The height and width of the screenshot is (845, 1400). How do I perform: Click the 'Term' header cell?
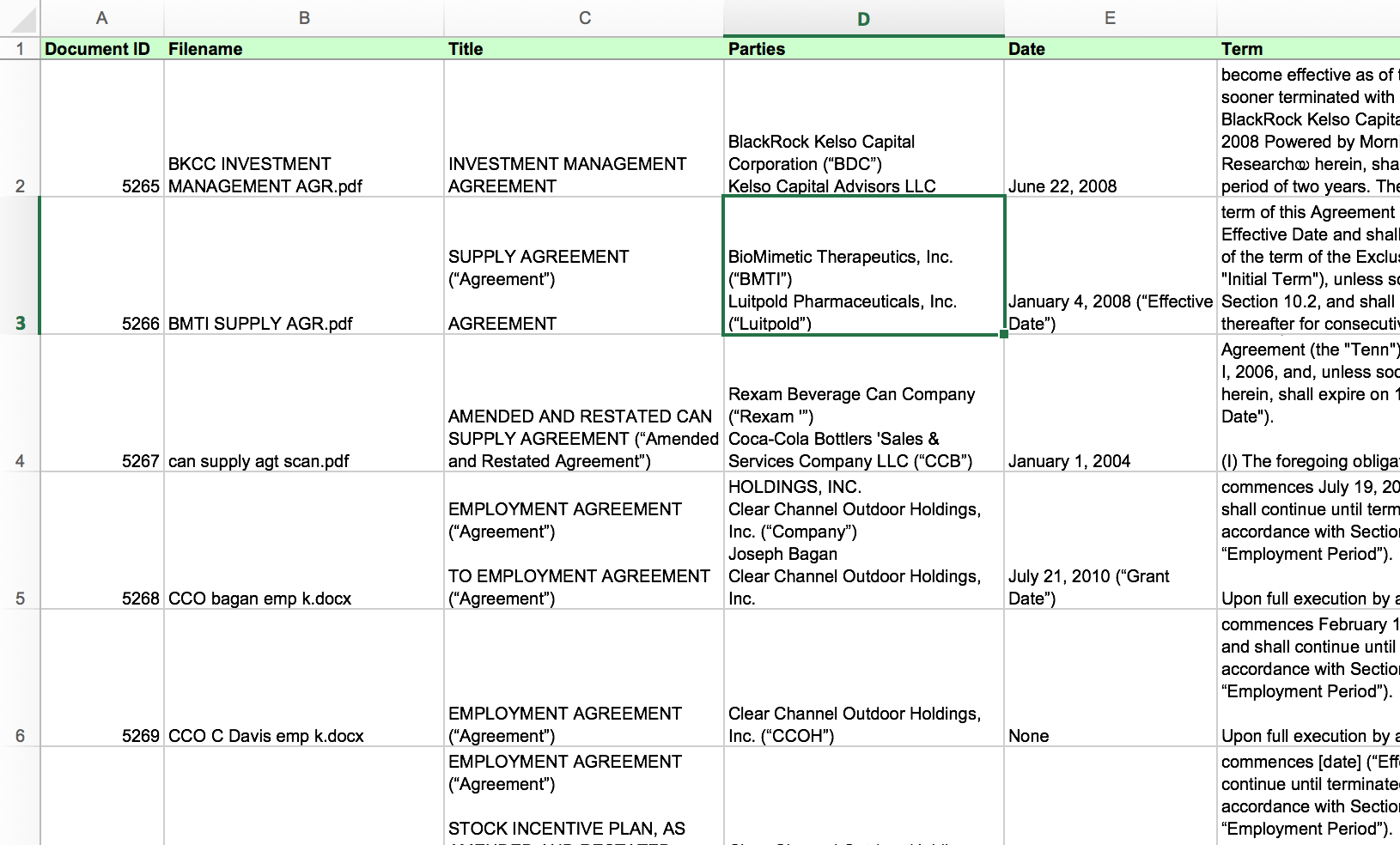pyautogui.click(x=1309, y=49)
